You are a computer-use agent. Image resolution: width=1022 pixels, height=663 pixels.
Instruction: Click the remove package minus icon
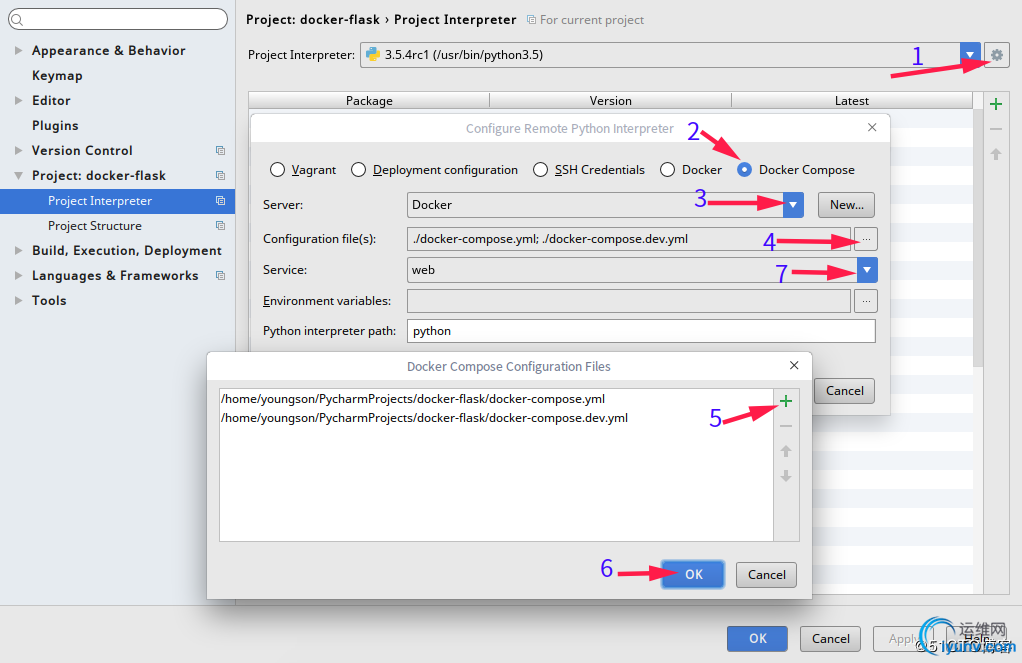[x=995, y=129]
